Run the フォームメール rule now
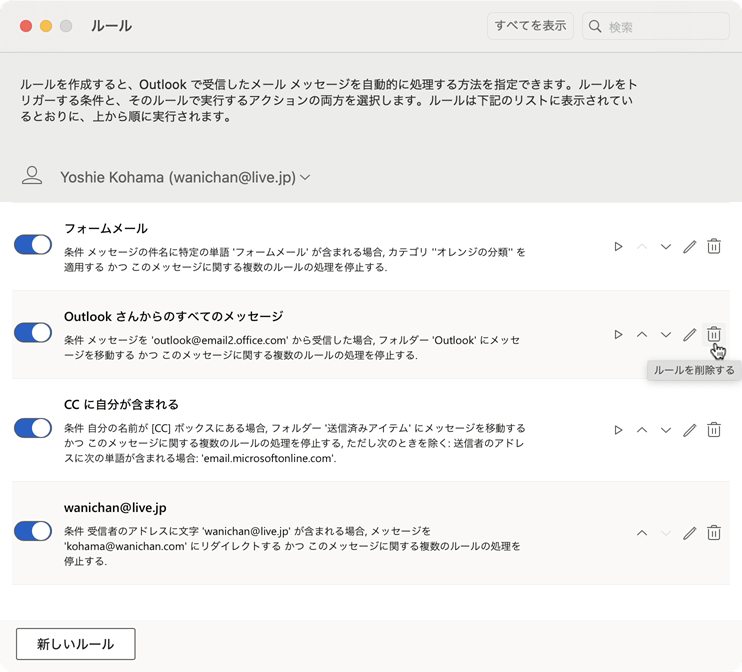742x672 pixels. click(618, 246)
